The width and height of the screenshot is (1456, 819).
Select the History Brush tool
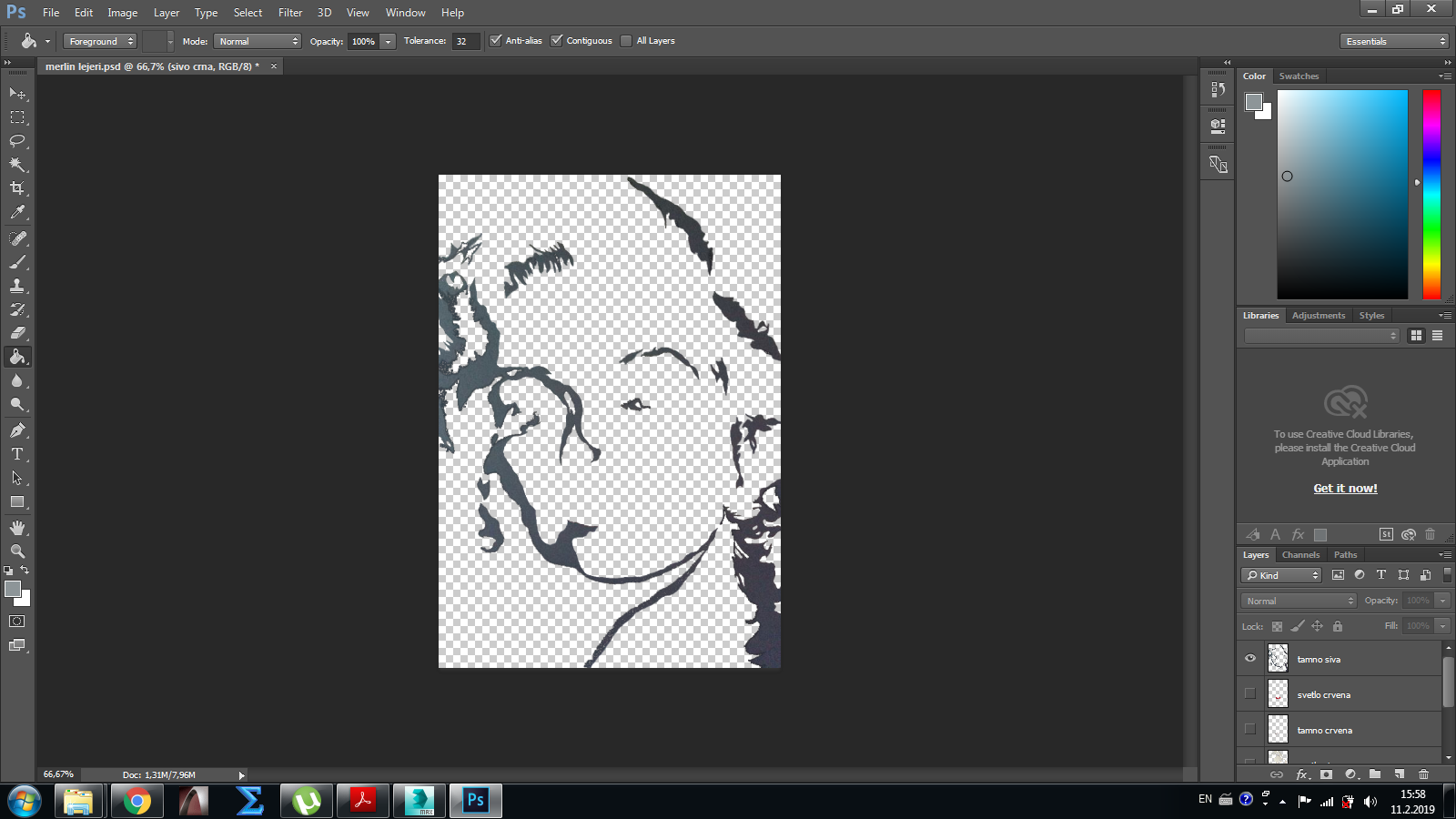[x=17, y=309]
